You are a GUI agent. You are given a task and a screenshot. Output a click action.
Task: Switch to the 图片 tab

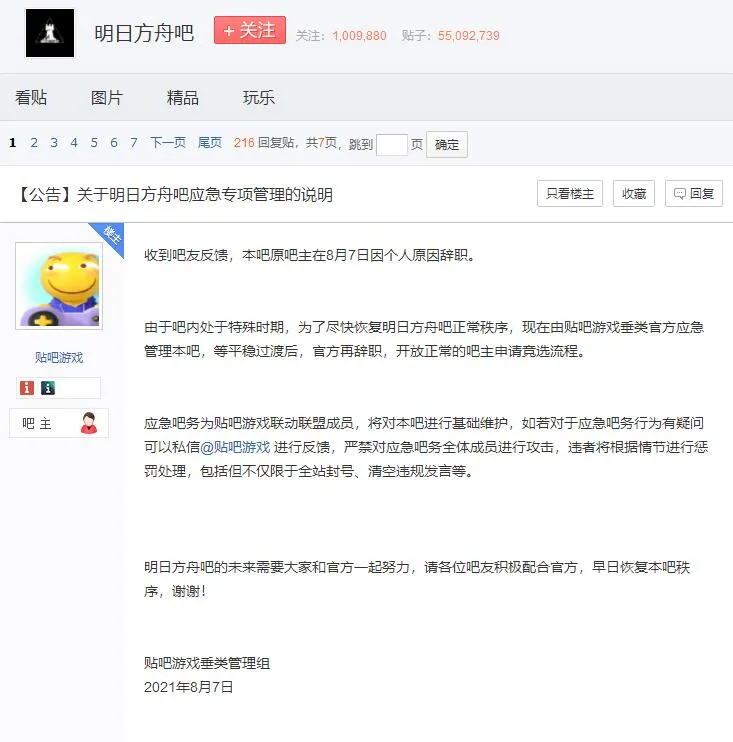(107, 97)
